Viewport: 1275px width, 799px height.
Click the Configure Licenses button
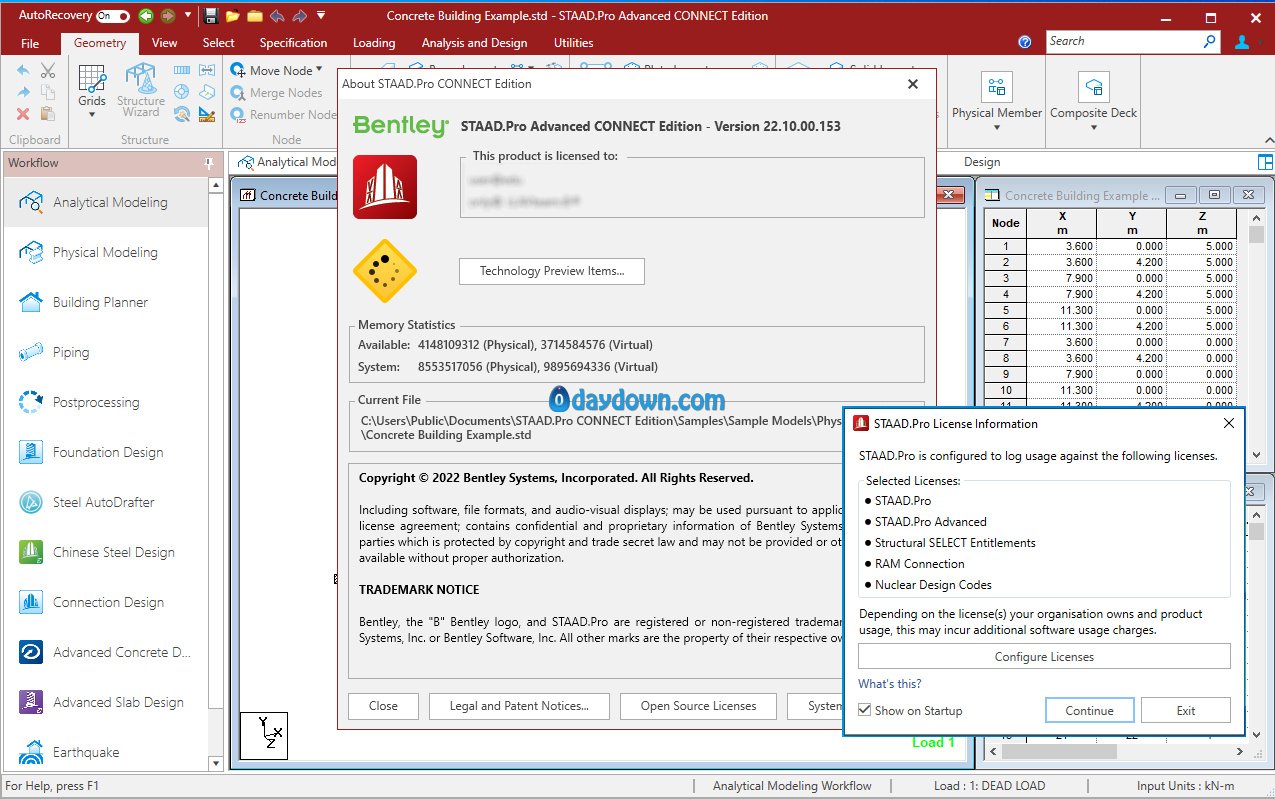1044,657
